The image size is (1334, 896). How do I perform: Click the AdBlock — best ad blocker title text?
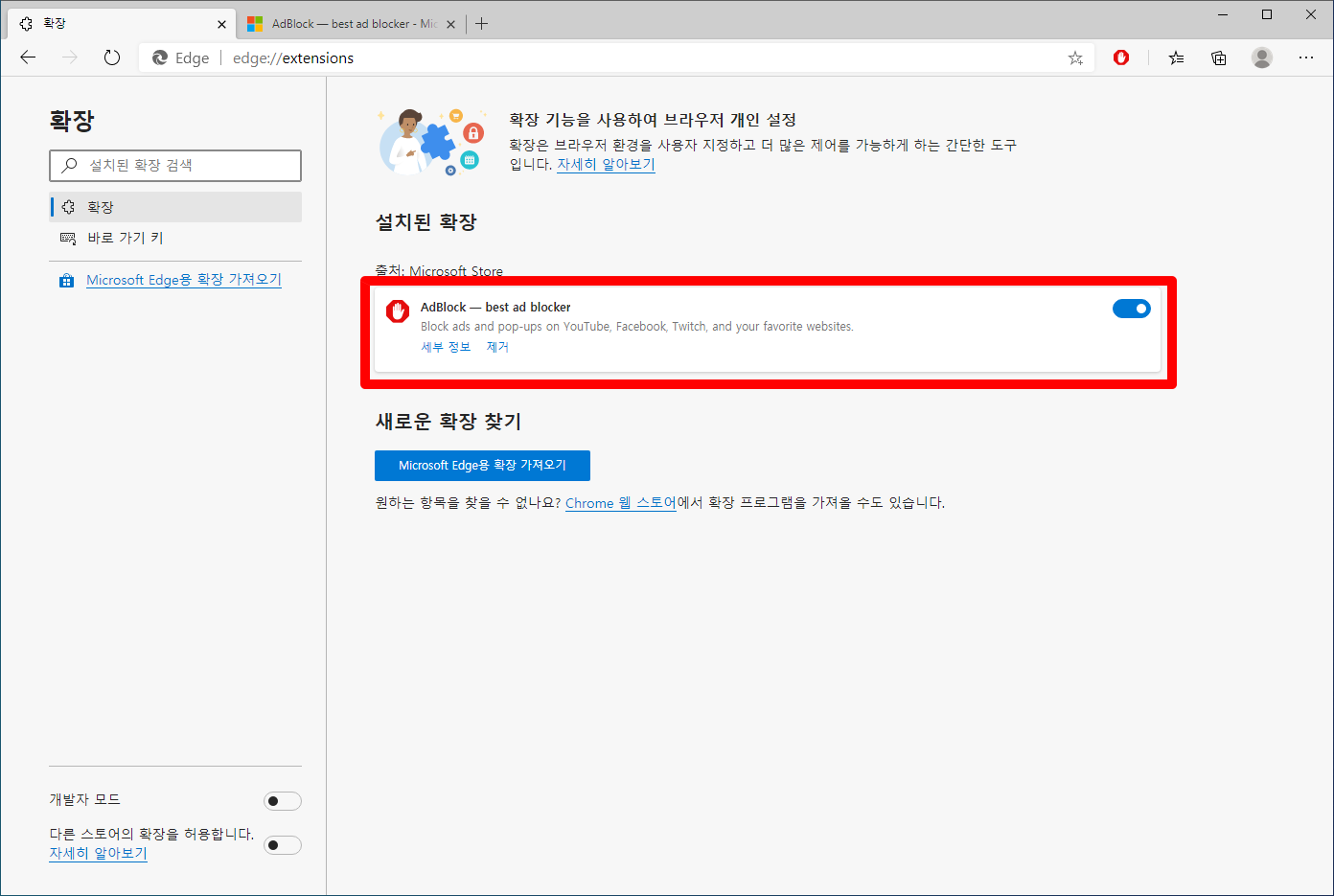click(495, 307)
